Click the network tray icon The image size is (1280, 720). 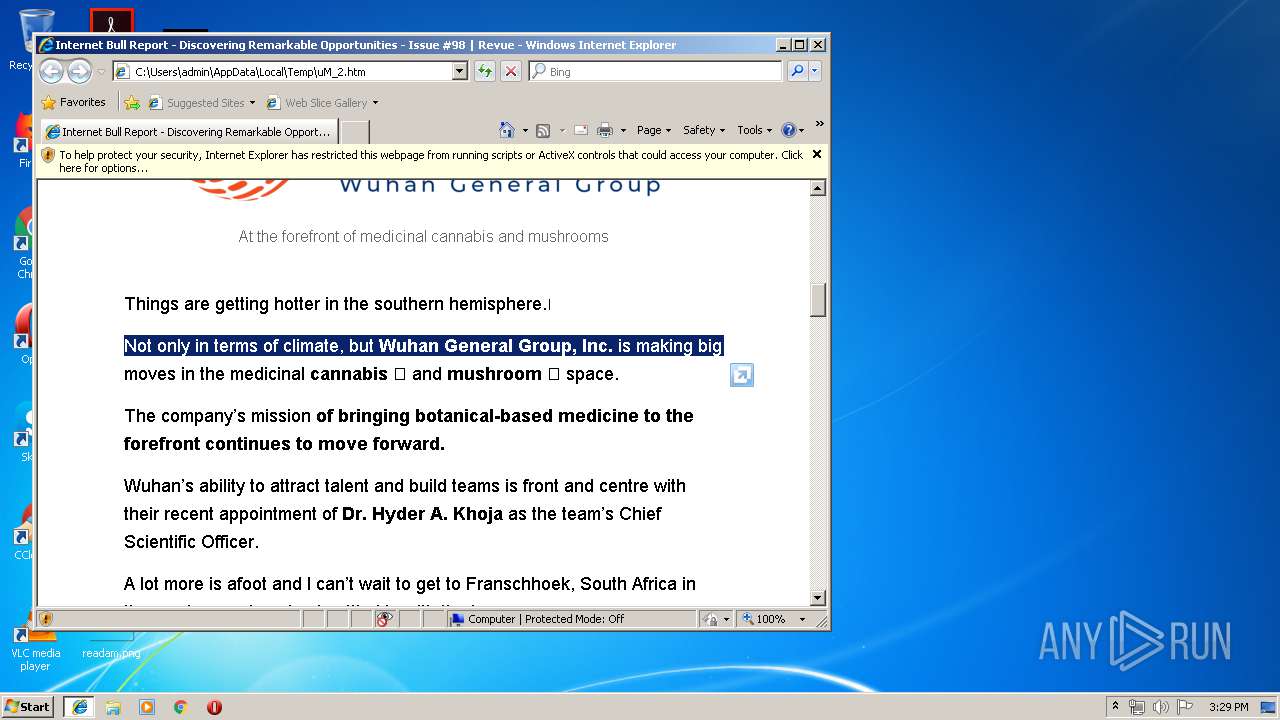click(1137, 707)
